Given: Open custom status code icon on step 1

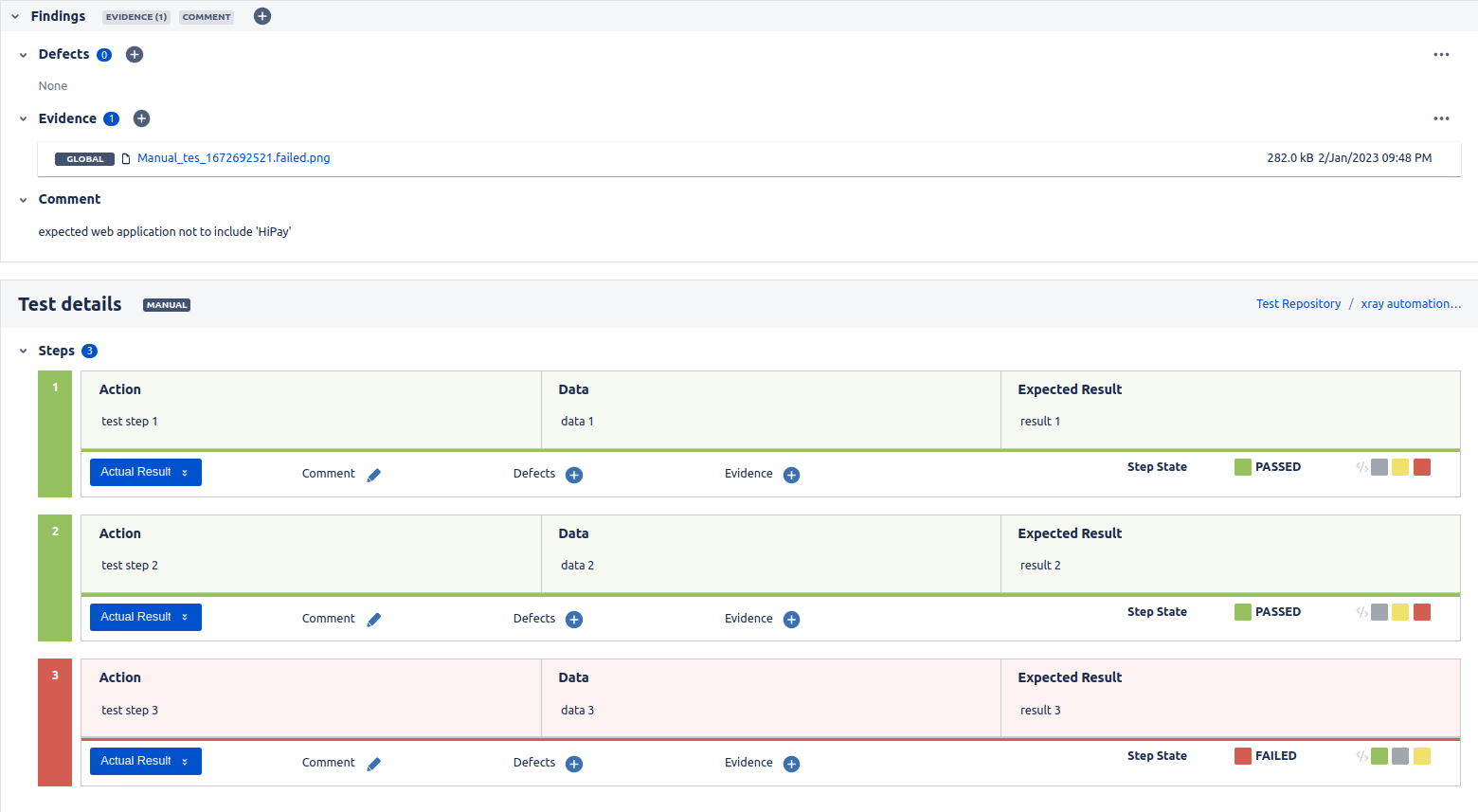Looking at the screenshot, I should pos(1361,467).
